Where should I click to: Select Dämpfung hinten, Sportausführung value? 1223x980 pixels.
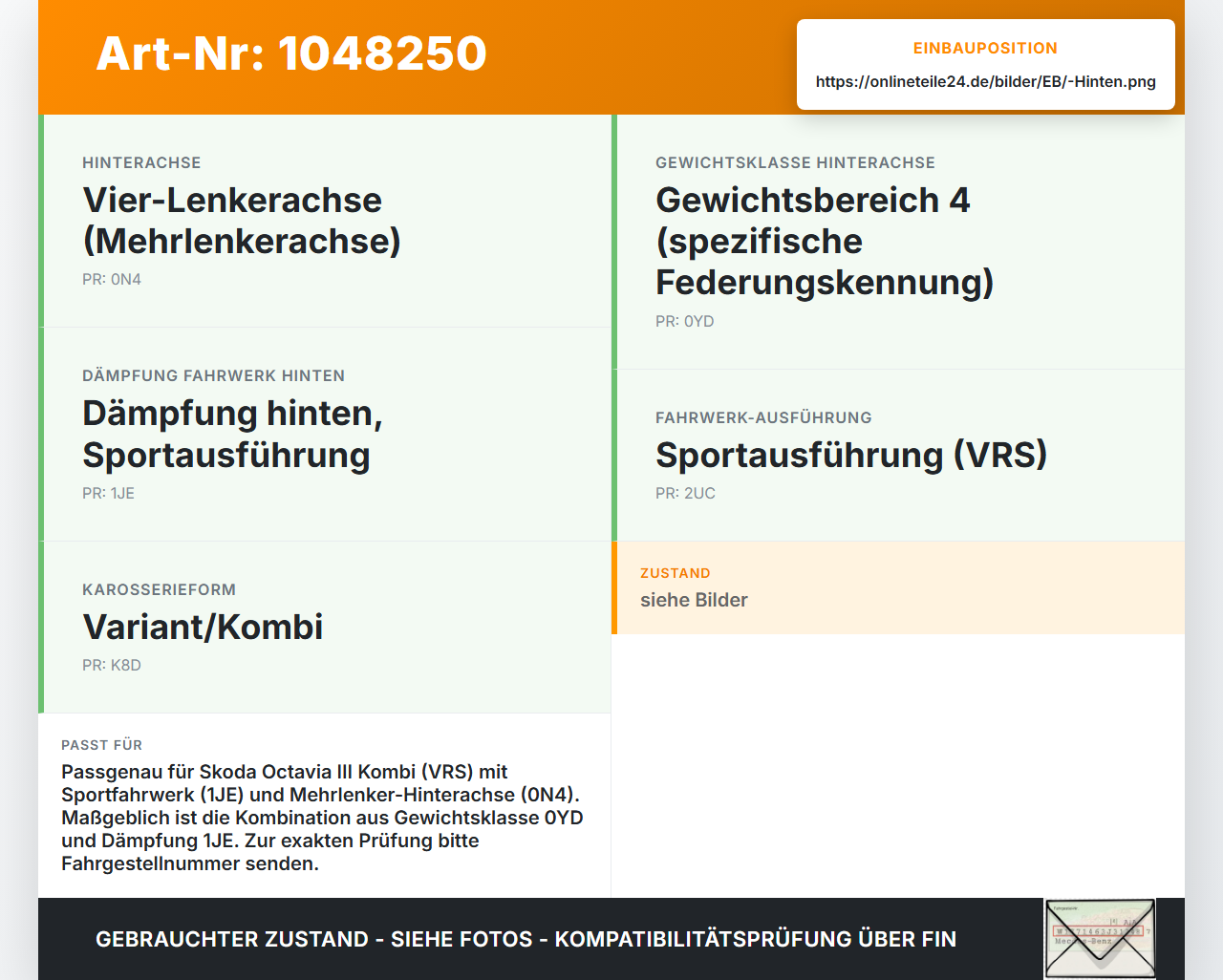coord(232,434)
